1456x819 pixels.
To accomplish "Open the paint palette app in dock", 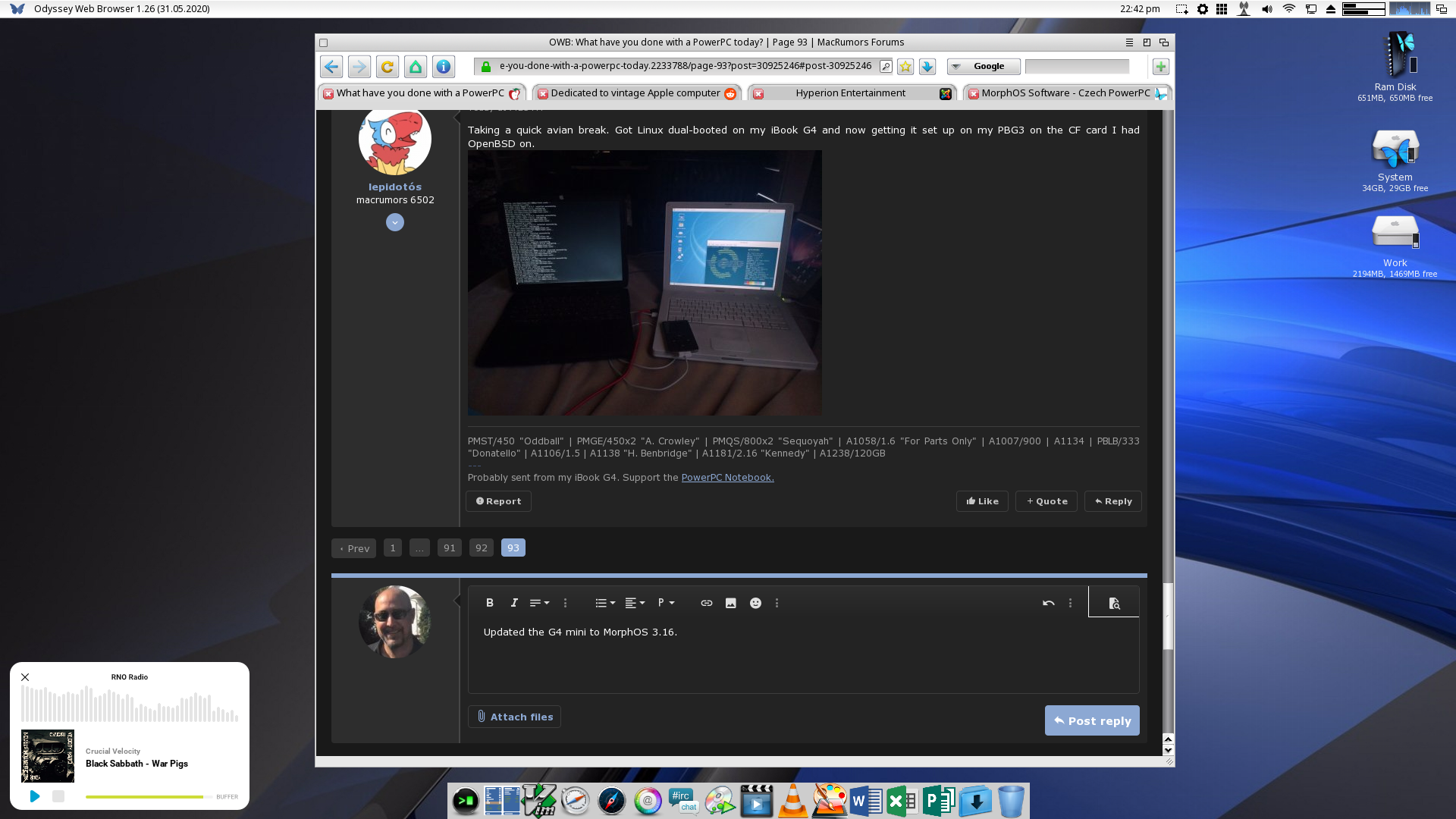I will click(x=830, y=801).
